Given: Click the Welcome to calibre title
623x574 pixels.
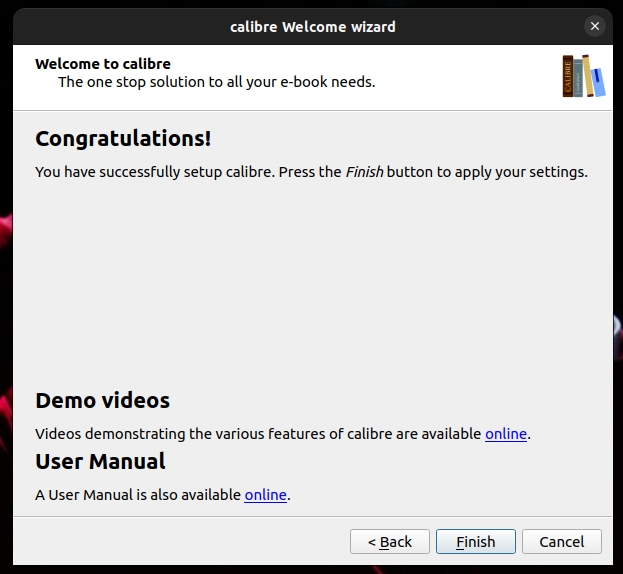Looking at the screenshot, I should click(103, 64).
